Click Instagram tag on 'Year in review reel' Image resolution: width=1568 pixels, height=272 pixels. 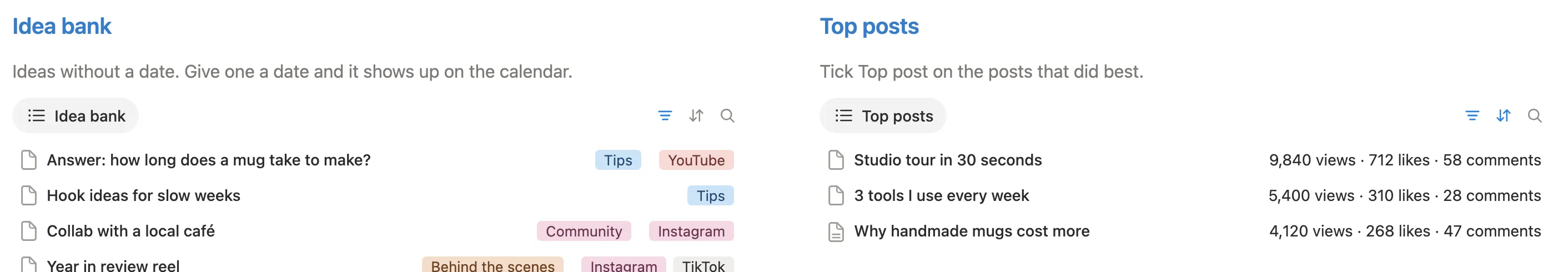point(624,265)
